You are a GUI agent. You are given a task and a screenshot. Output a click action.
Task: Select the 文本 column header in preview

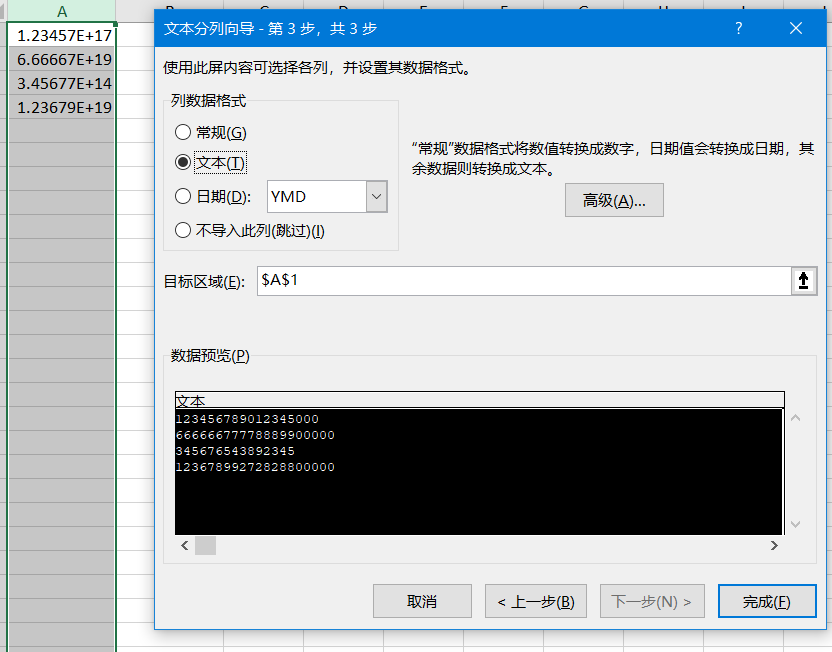click(x=479, y=401)
